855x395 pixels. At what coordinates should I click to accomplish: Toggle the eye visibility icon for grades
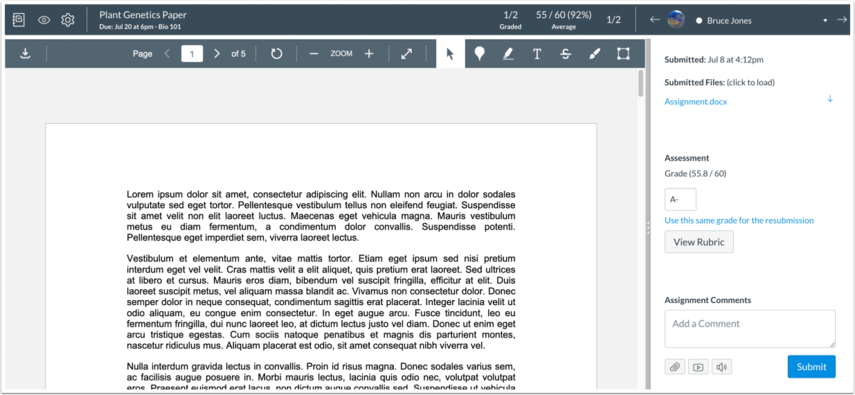click(44, 20)
